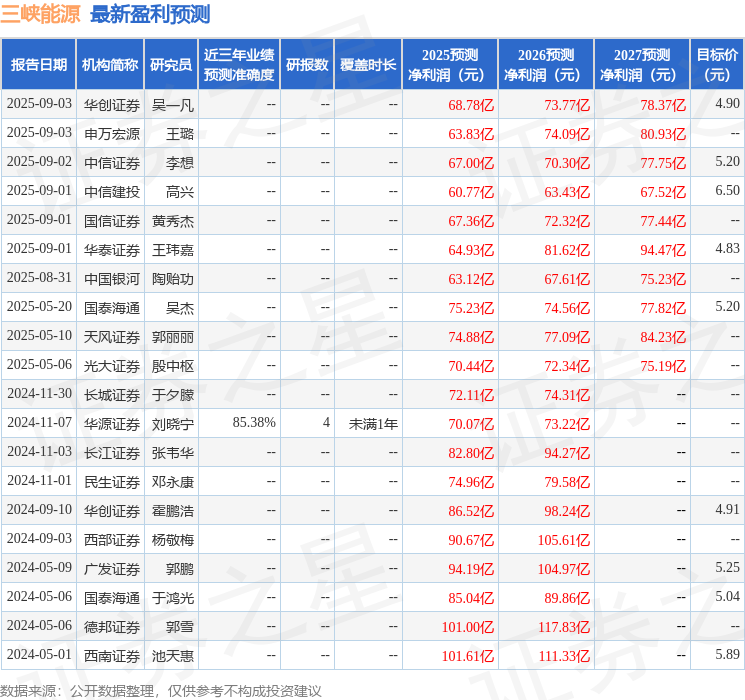Image resolution: width=745 pixels, height=700 pixels.
Task: Select institution 天风证券
Action: click(112, 337)
